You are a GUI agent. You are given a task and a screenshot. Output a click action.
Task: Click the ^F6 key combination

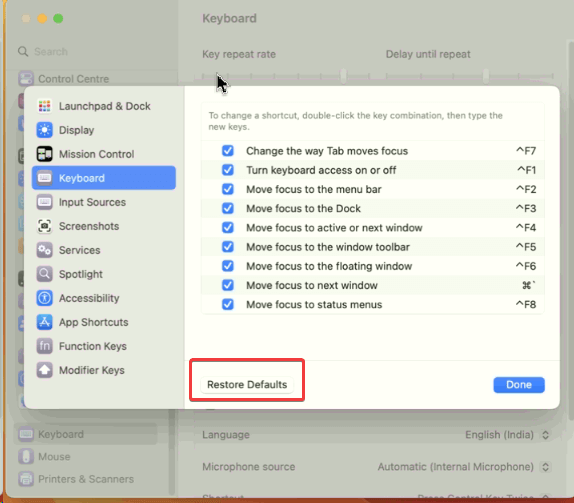coord(526,266)
